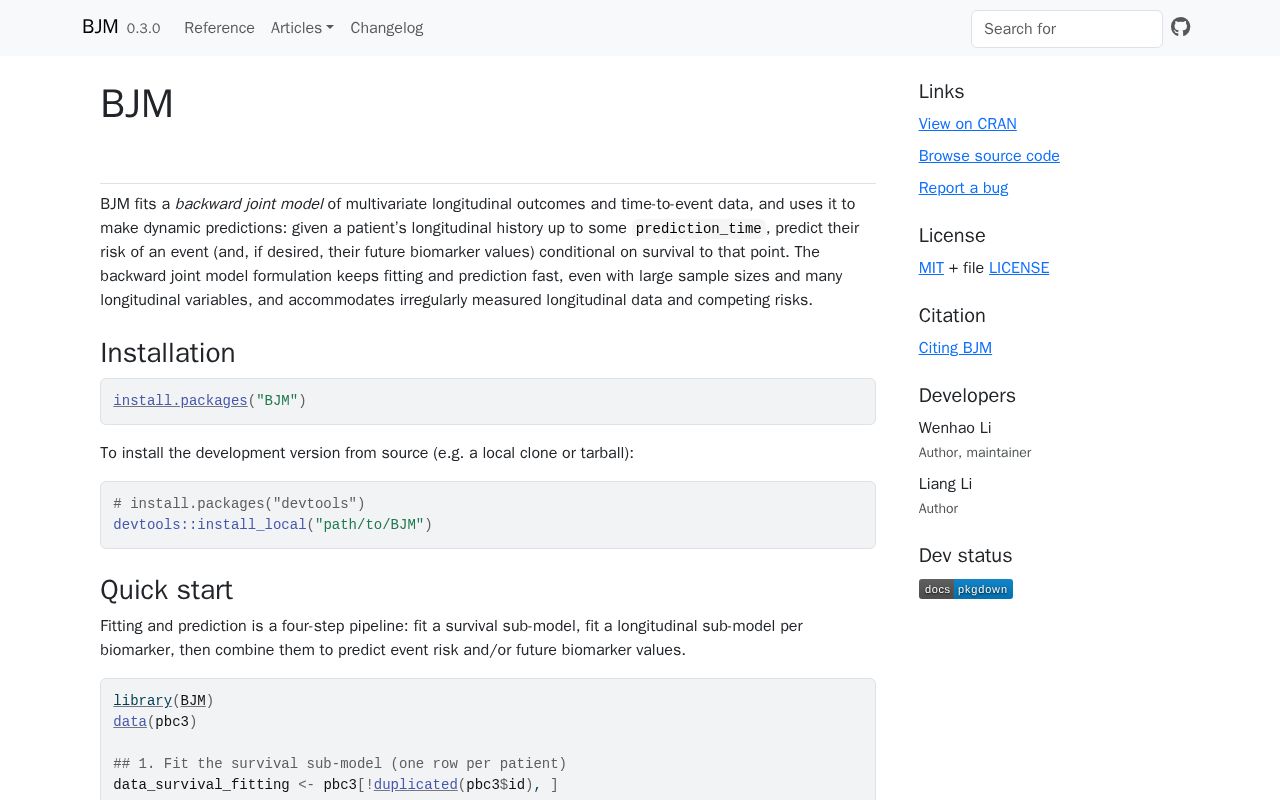Open the LICENSE file link

(x=1019, y=268)
